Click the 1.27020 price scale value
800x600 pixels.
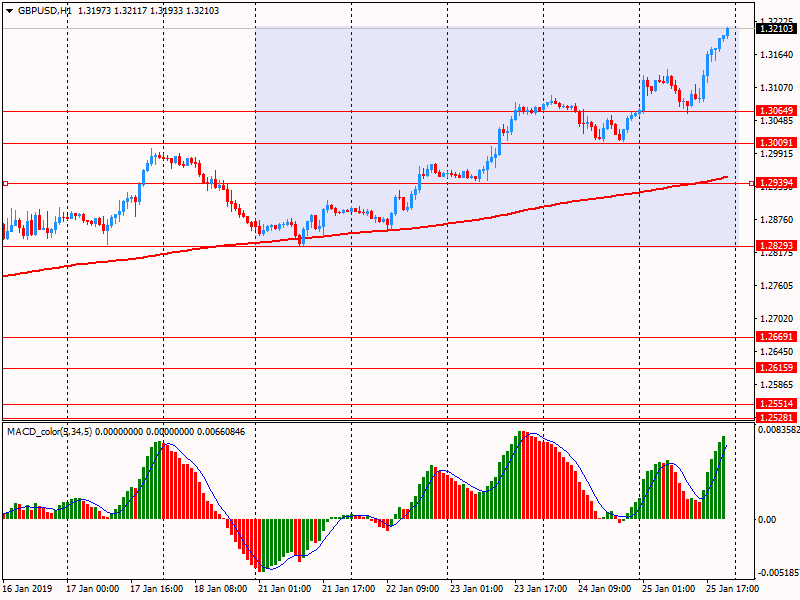pos(777,319)
